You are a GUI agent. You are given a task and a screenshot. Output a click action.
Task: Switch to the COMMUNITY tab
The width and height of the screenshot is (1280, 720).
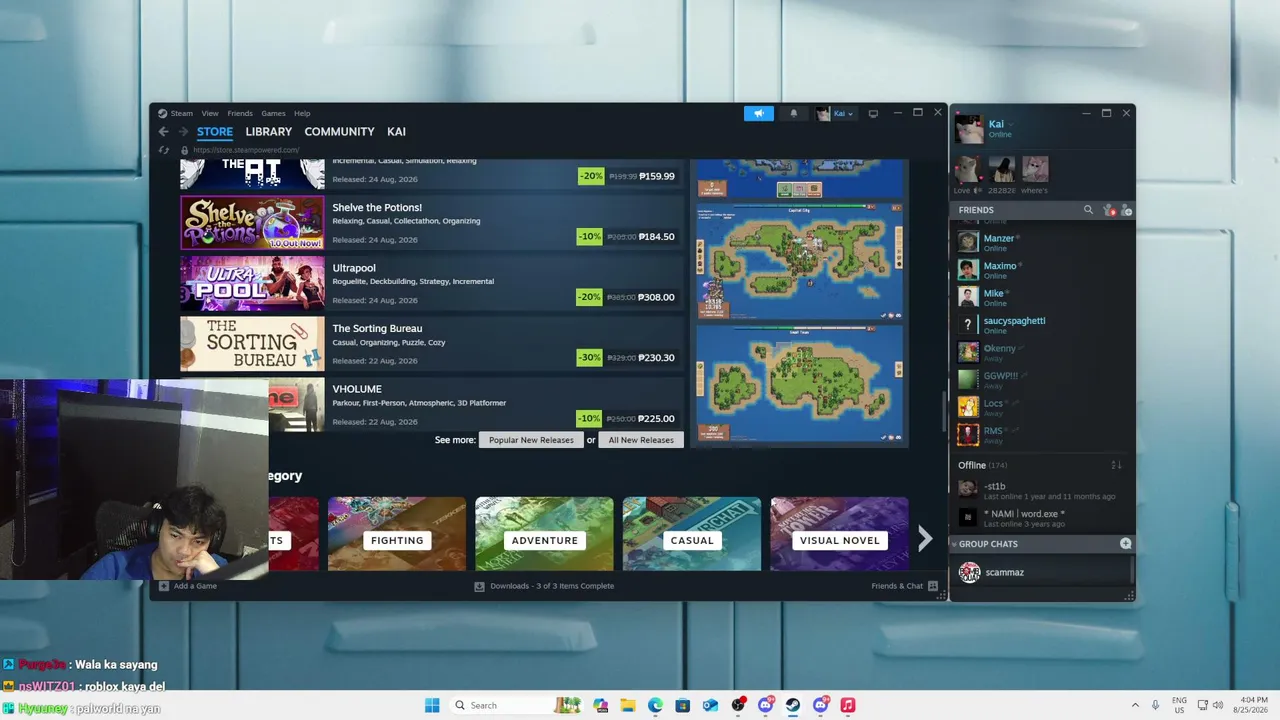pos(339,132)
